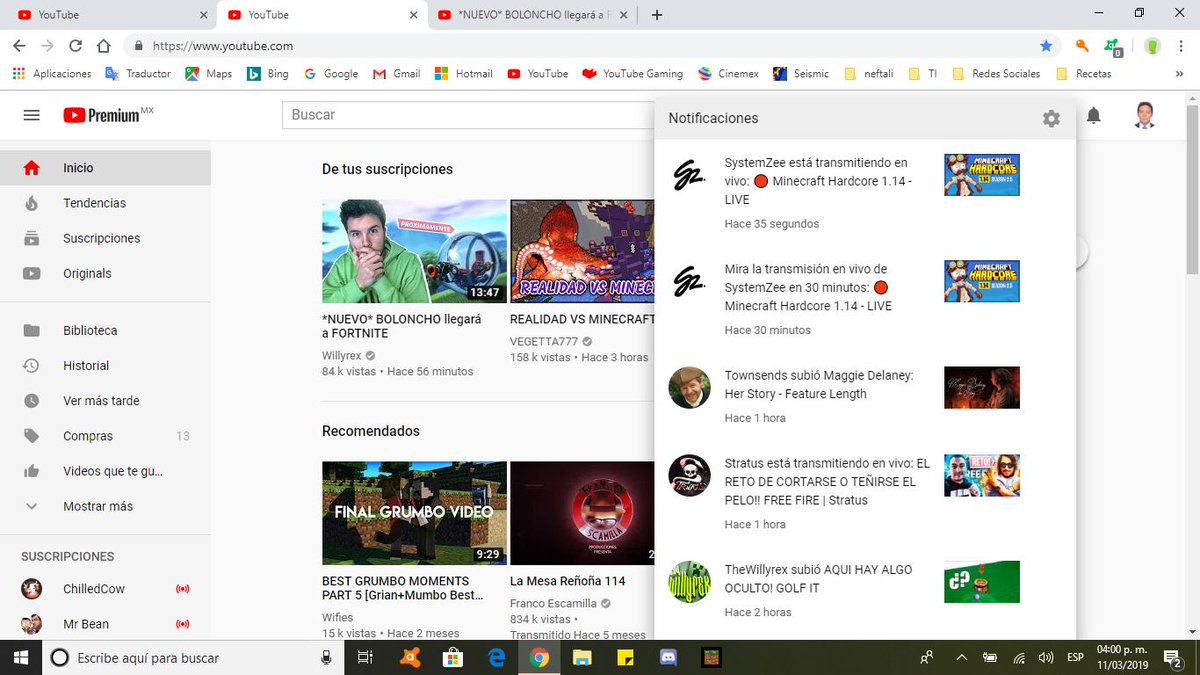Viewport: 1200px width, 675px height.
Task: Open Windows Start menu
Action: [x=20, y=657]
